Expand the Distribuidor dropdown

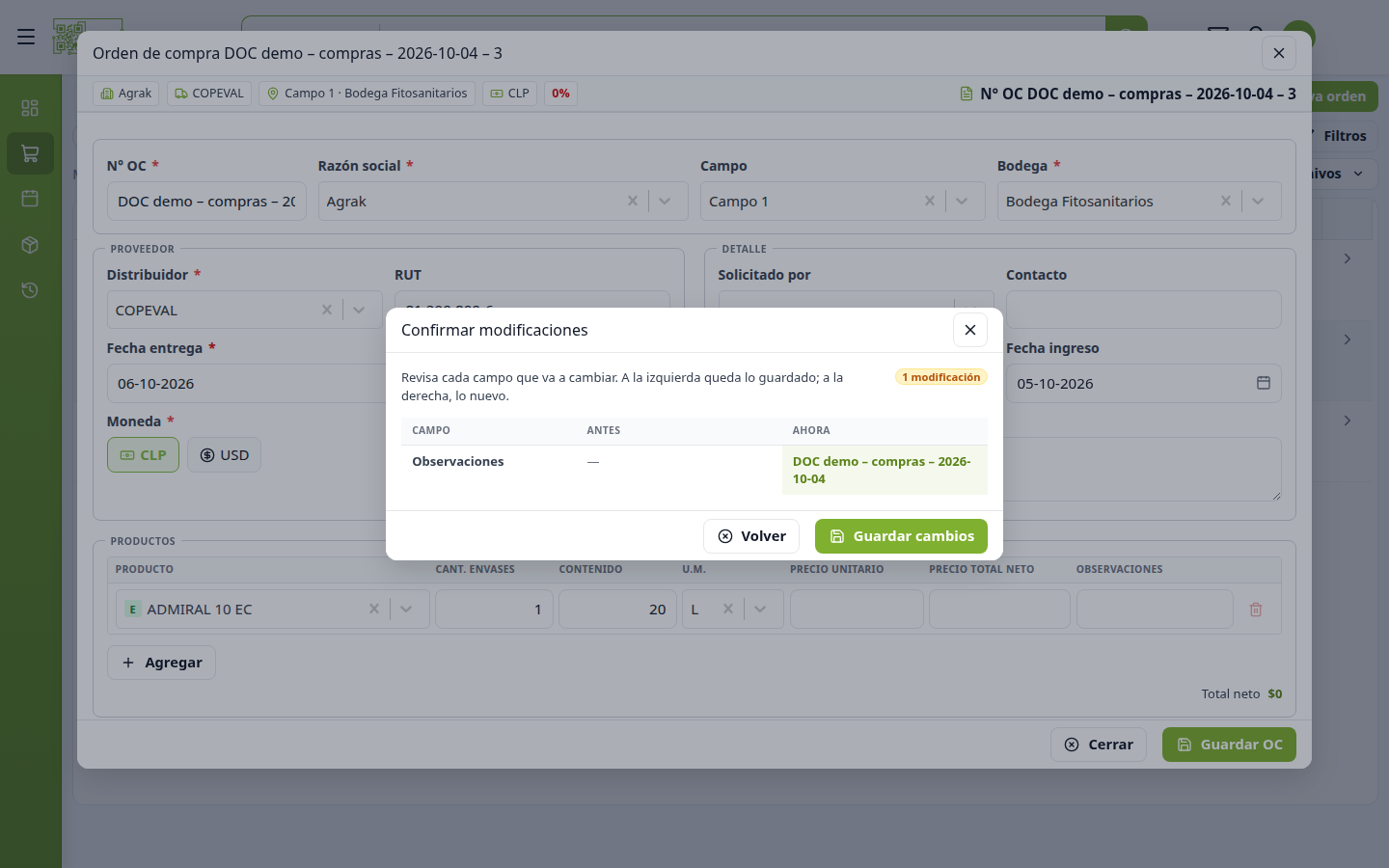point(359,310)
